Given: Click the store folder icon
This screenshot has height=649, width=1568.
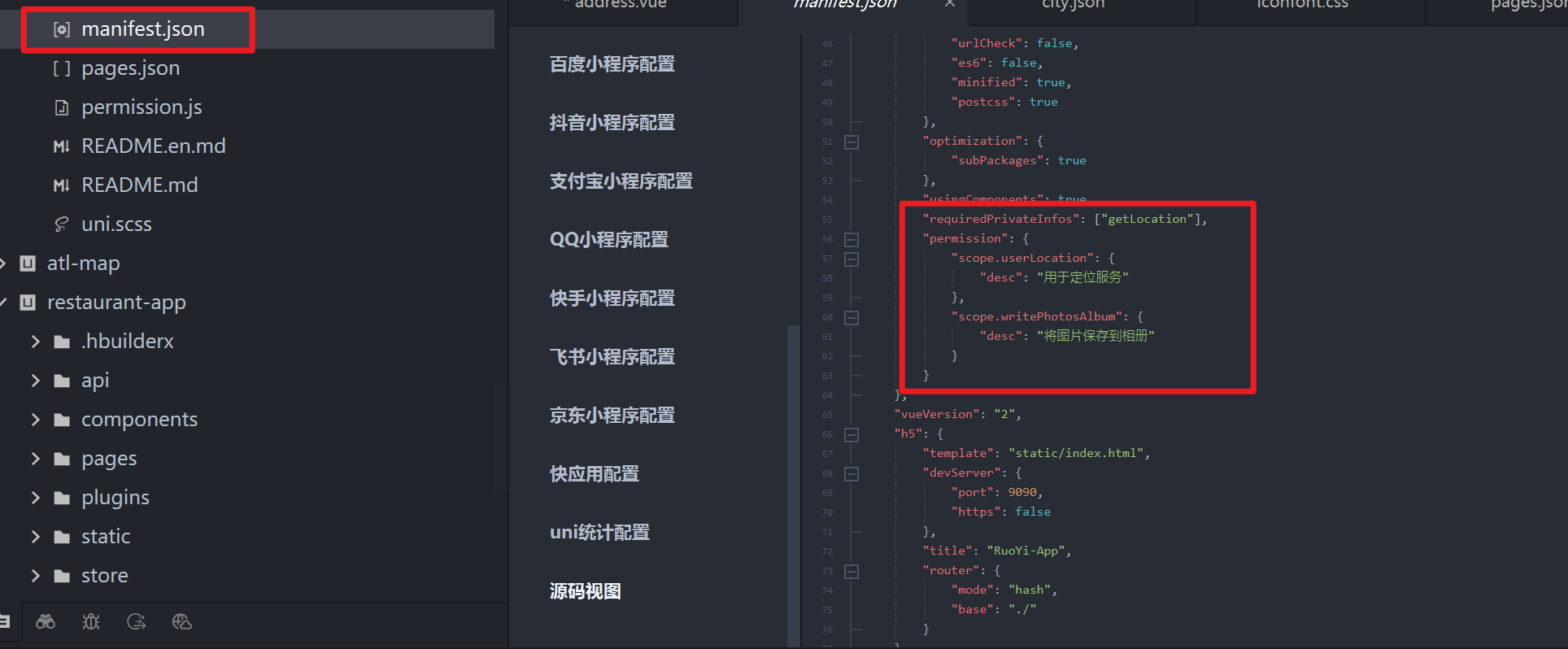Looking at the screenshot, I should 62,576.
